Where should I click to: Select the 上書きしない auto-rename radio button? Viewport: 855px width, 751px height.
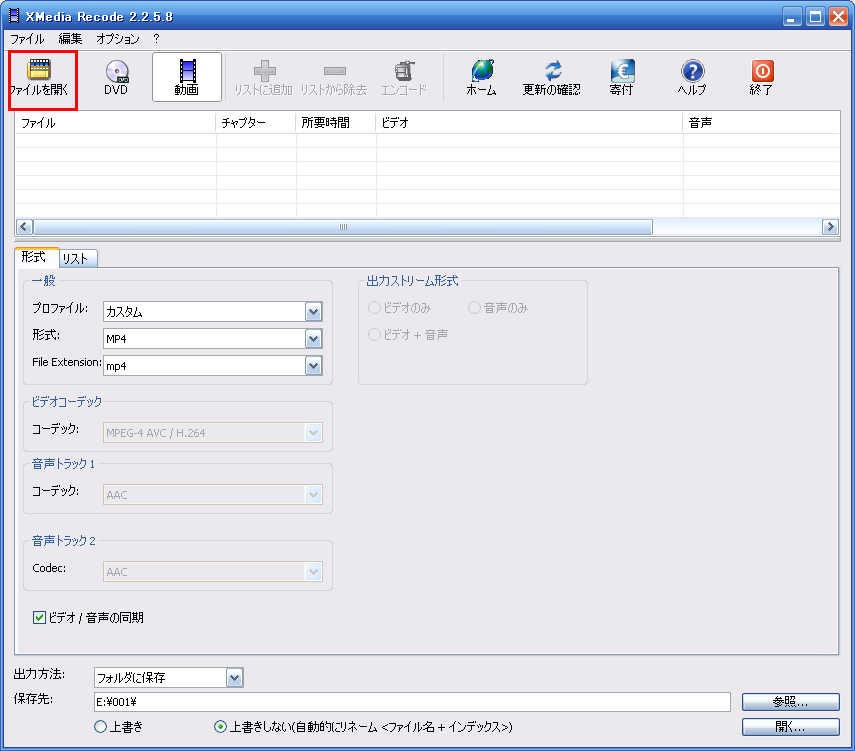click(x=220, y=726)
